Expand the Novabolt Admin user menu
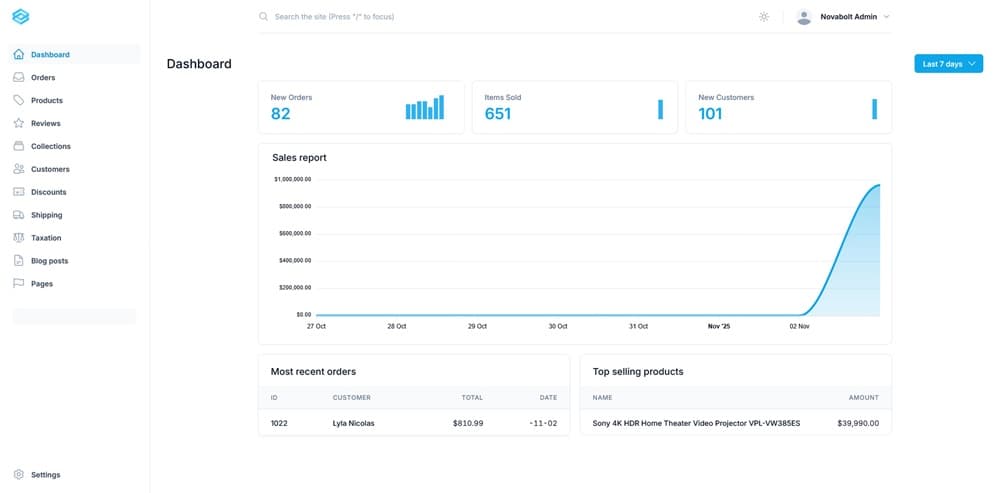This screenshot has height=493, width=1000. 841,17
